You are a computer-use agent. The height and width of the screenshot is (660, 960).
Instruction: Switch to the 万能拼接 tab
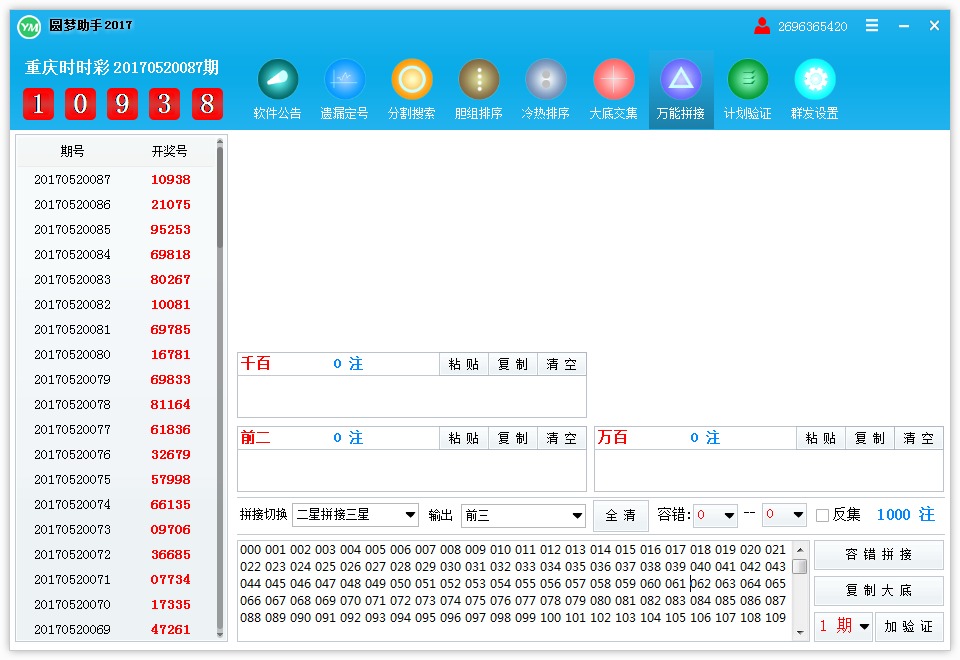point(680,88)
